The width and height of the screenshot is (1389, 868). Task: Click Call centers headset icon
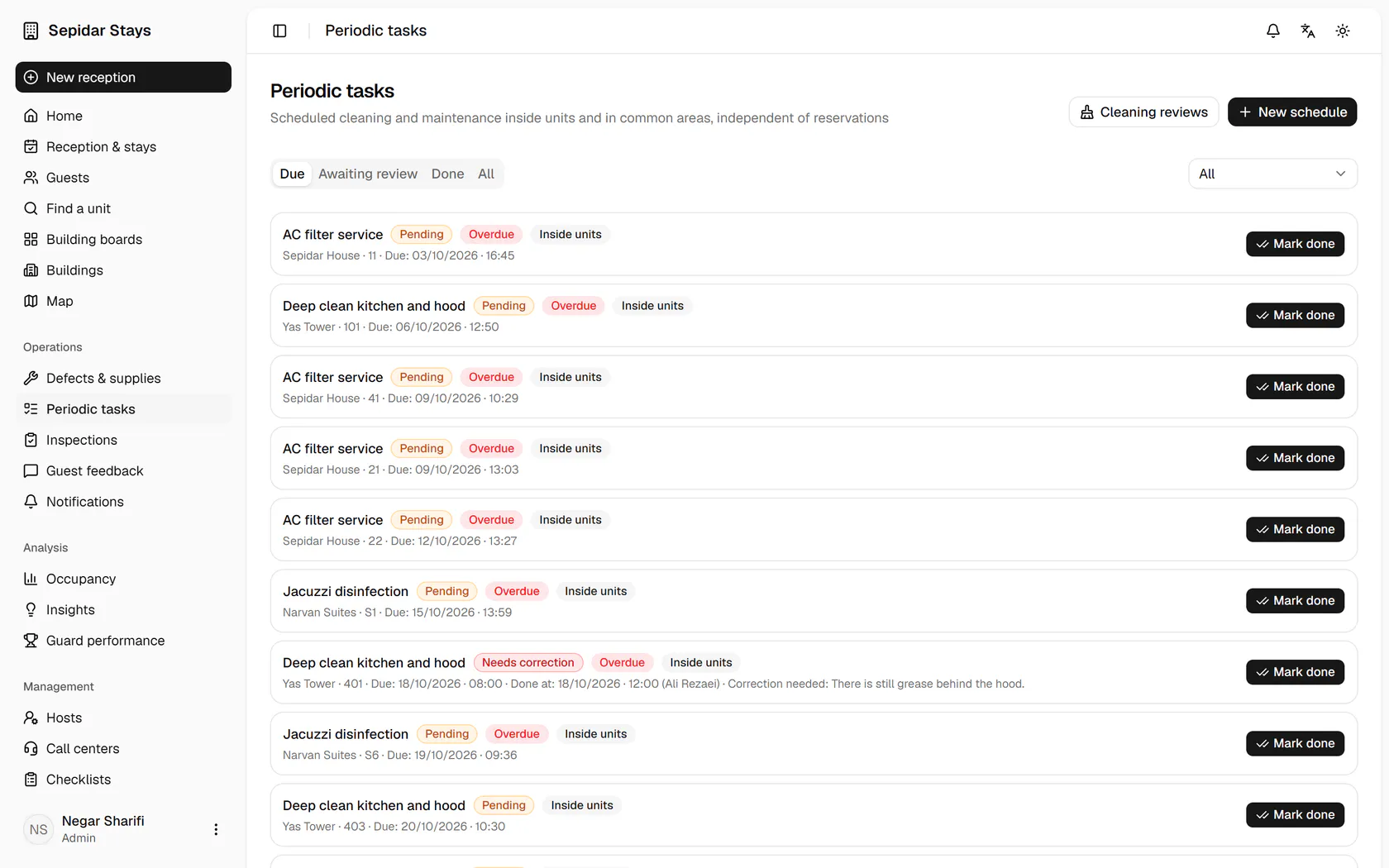[x=31, y=748]
